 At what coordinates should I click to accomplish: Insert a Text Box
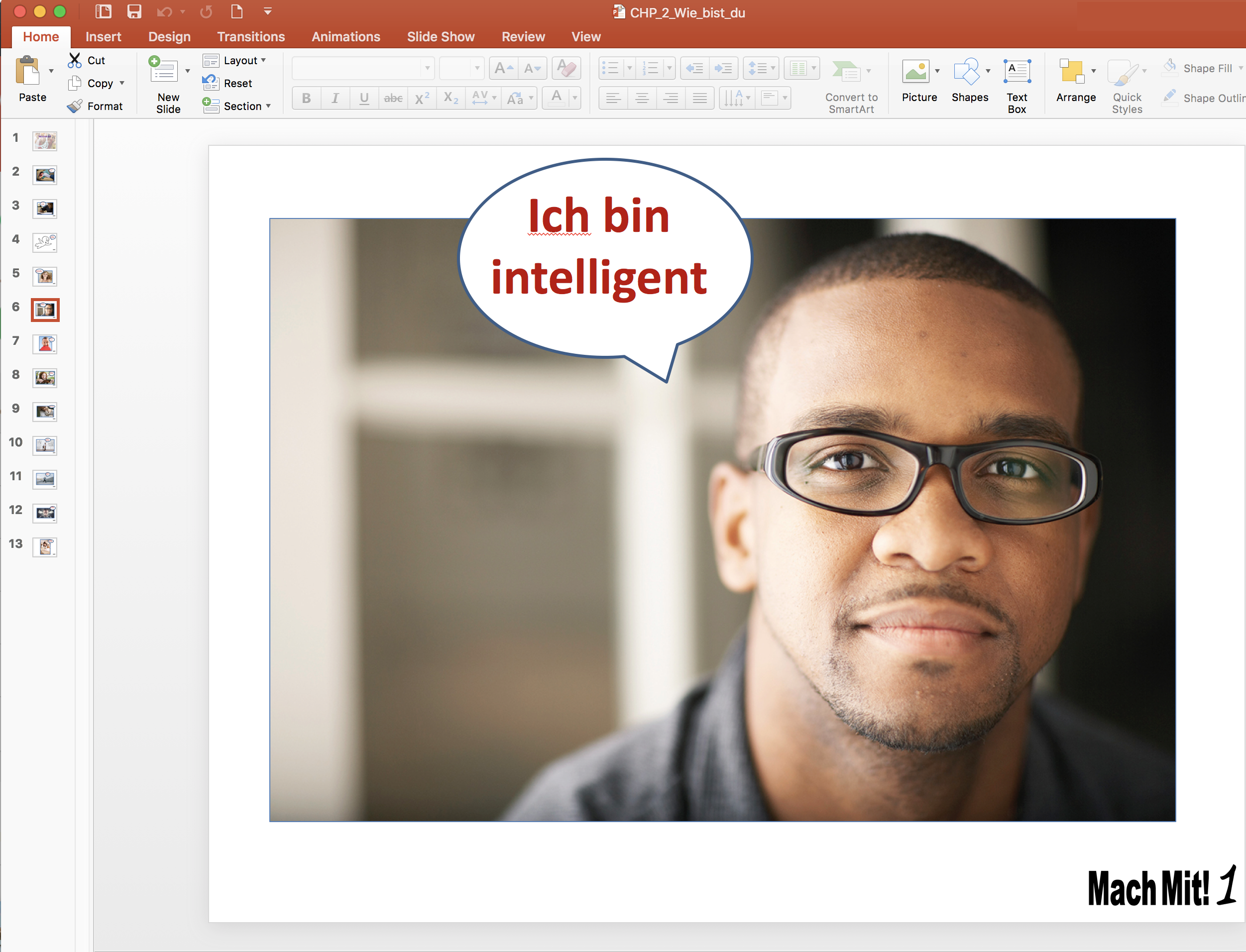pos(1017,71)
